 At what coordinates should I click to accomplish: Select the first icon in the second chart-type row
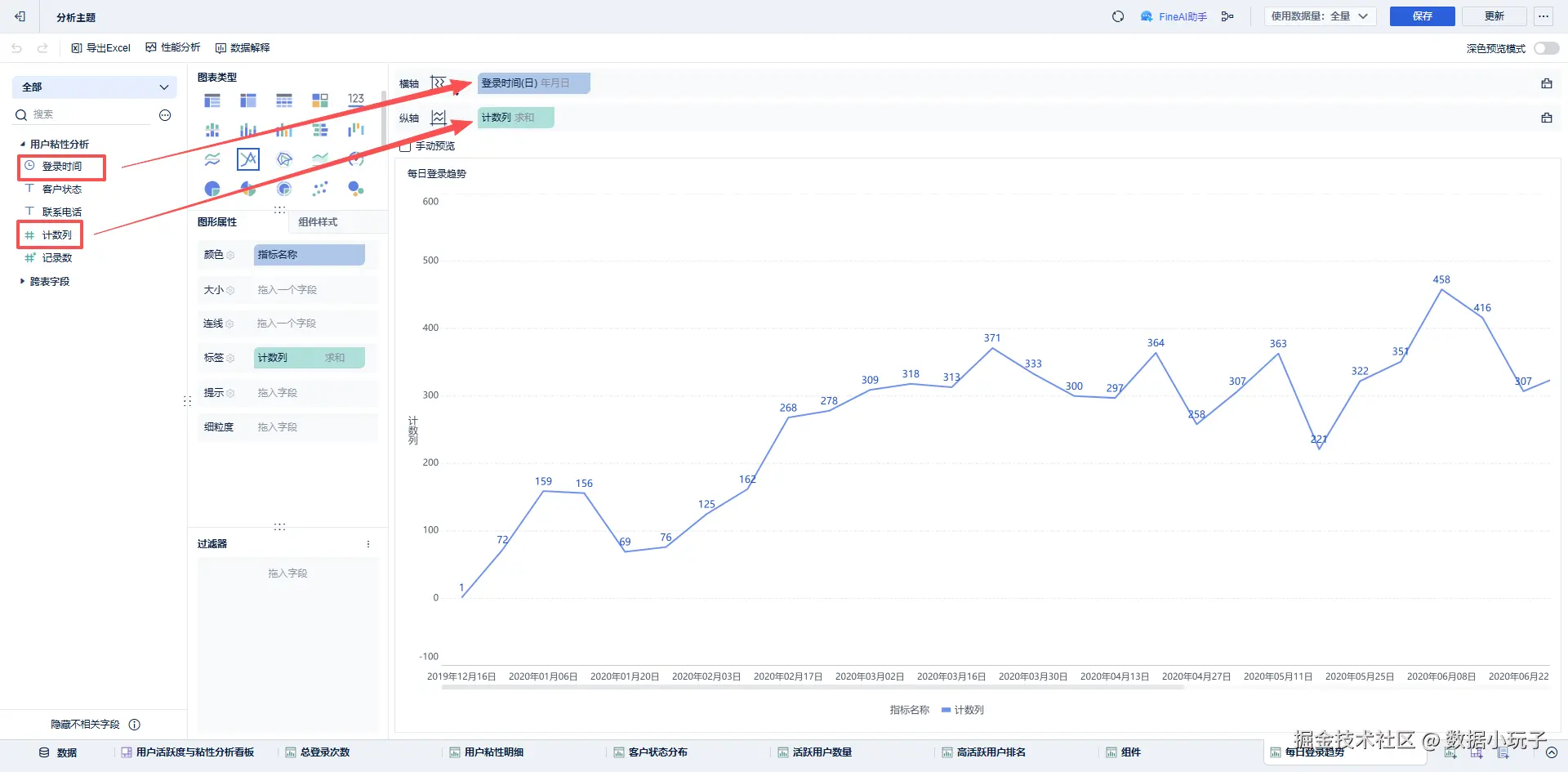212,131
